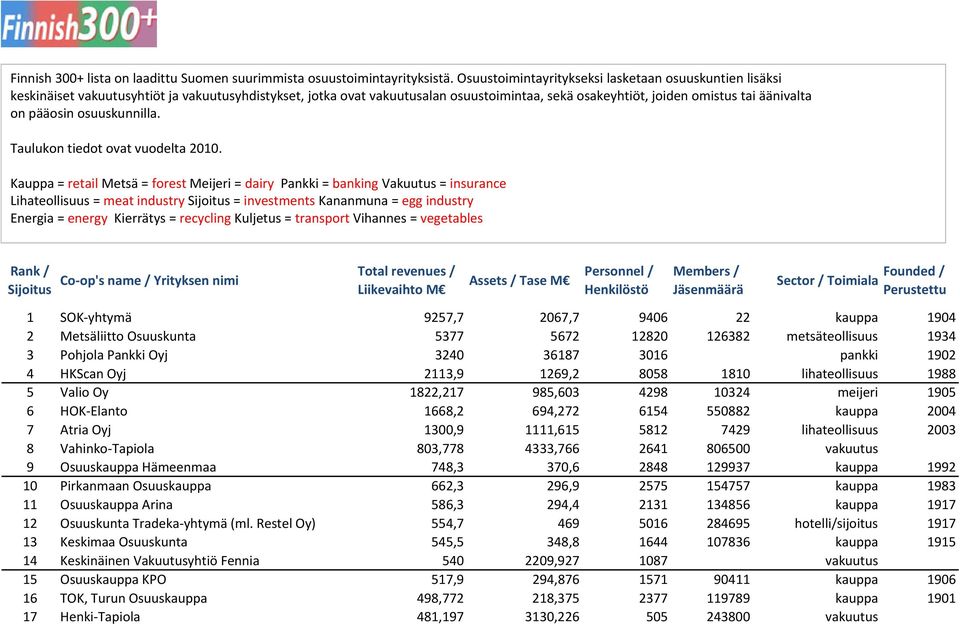The width and height of the screenshot is (960, 624).
Task: Select Osuuskunta Tradeka-yhtymä (ml. Restel Oy)
Action: (188, 524)
